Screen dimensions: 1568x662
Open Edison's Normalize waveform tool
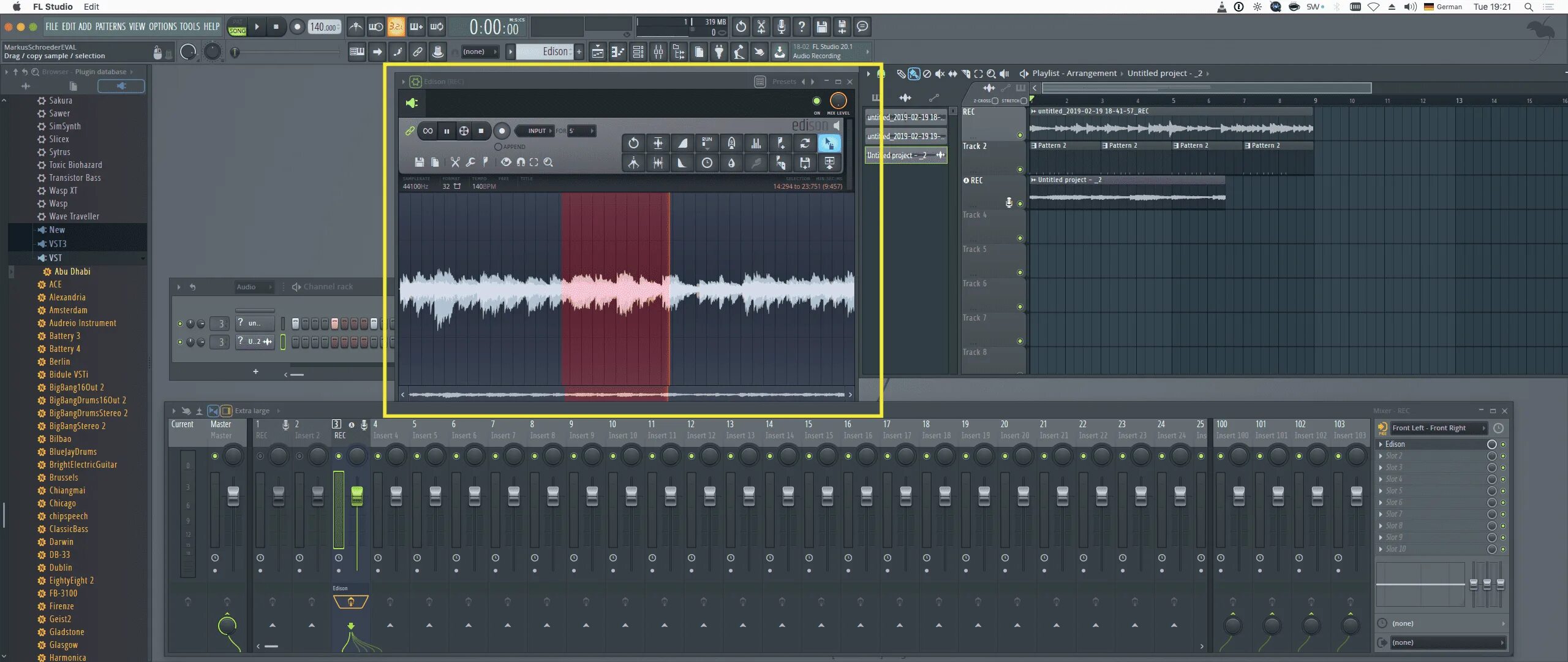point(658,143)
